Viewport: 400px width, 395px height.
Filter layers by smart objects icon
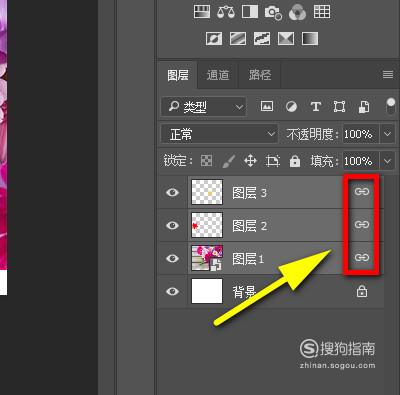[x=364, y=107]
